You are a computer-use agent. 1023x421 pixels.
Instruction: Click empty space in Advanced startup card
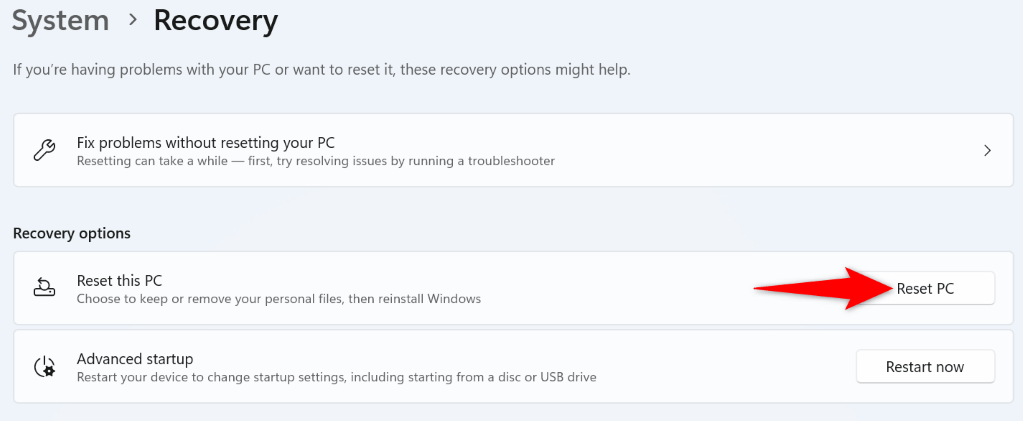(x=730, y=367)
